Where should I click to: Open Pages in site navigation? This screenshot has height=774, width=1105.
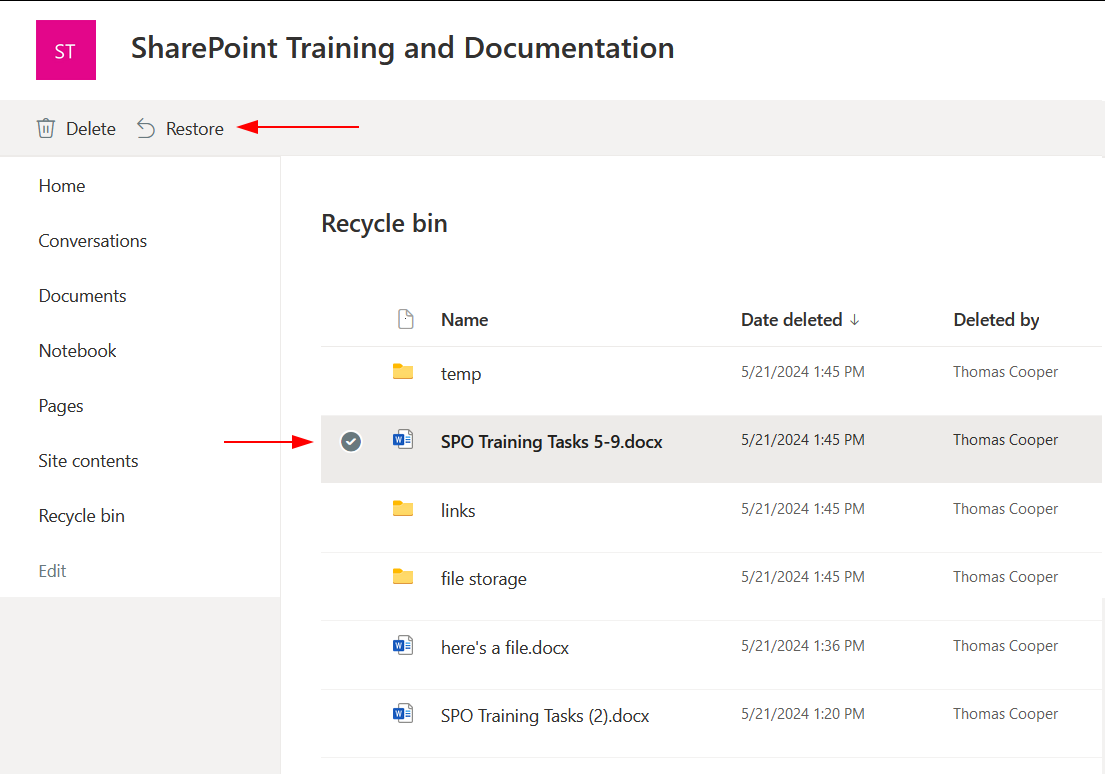pyautogui.click(x=61, y=406)
